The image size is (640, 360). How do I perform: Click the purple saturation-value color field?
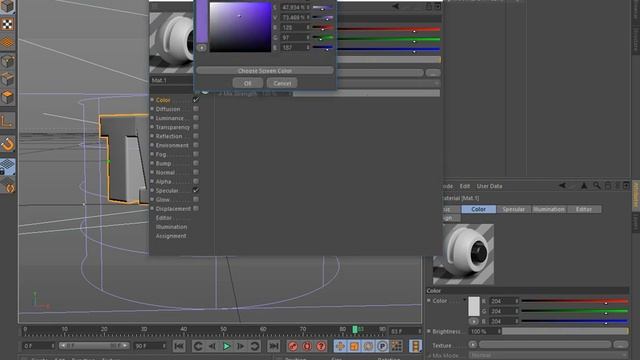(x=240, y=27)
